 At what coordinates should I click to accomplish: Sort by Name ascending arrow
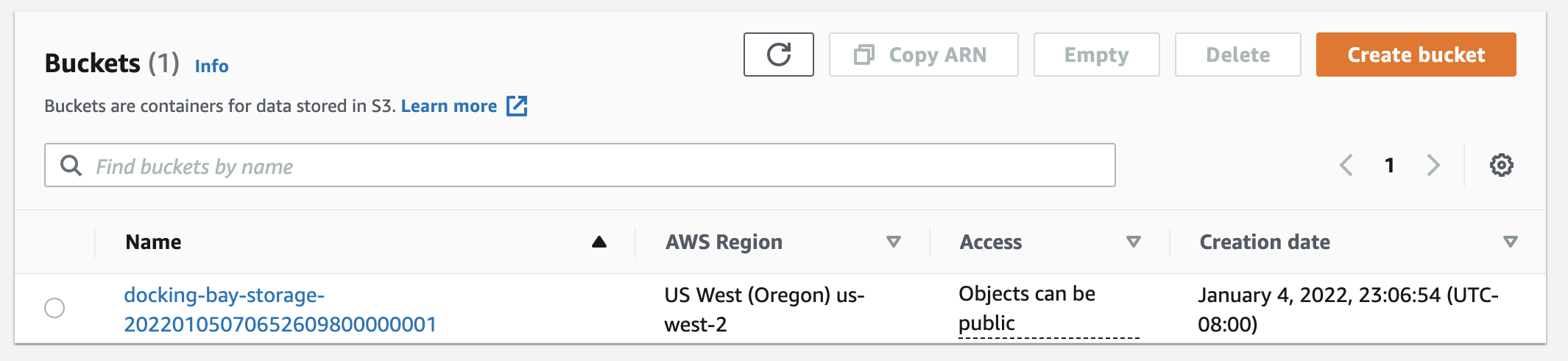[599, 242]
